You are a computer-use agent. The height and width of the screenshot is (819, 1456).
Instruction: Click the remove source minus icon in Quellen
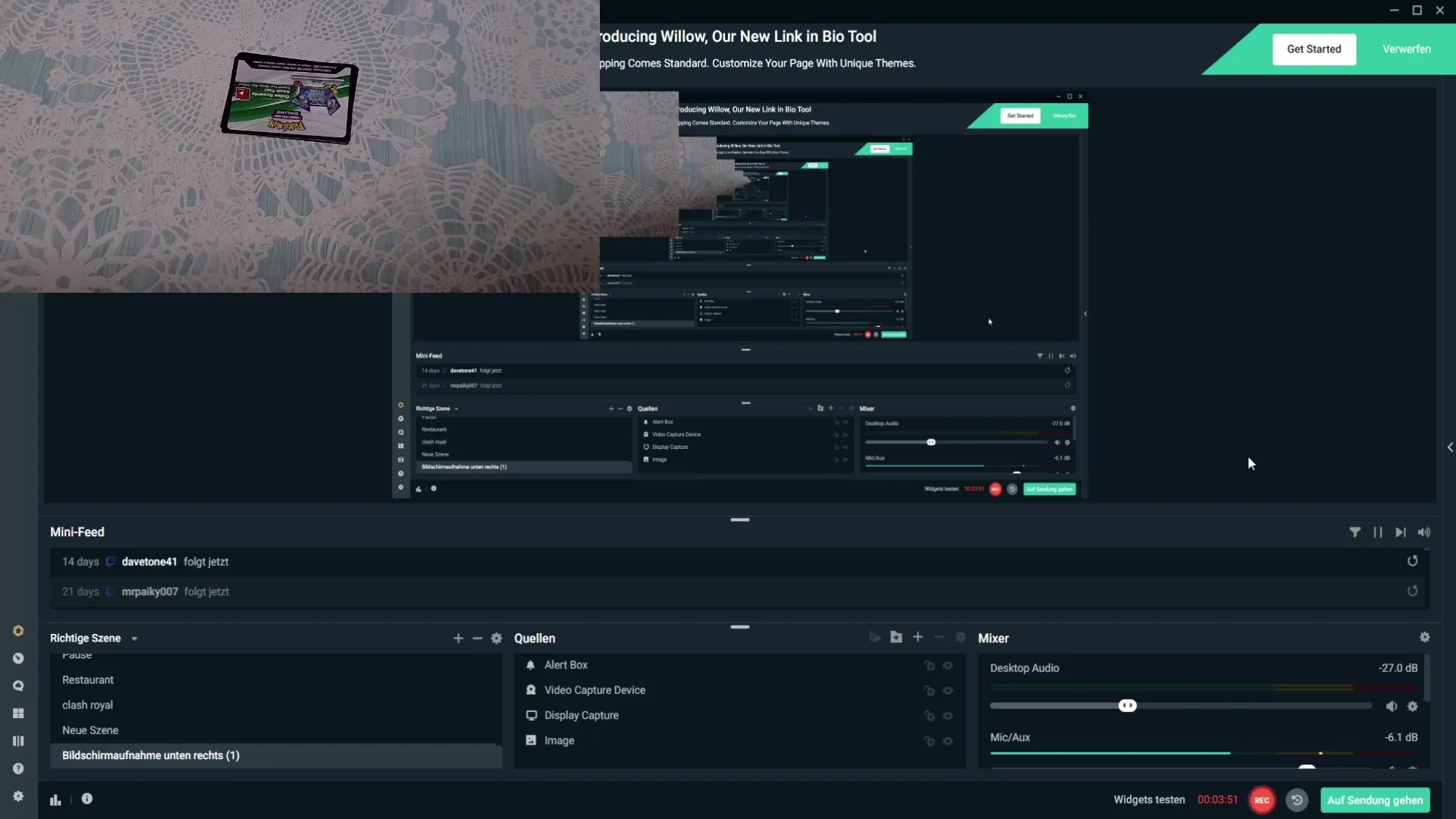coord(940,637)
